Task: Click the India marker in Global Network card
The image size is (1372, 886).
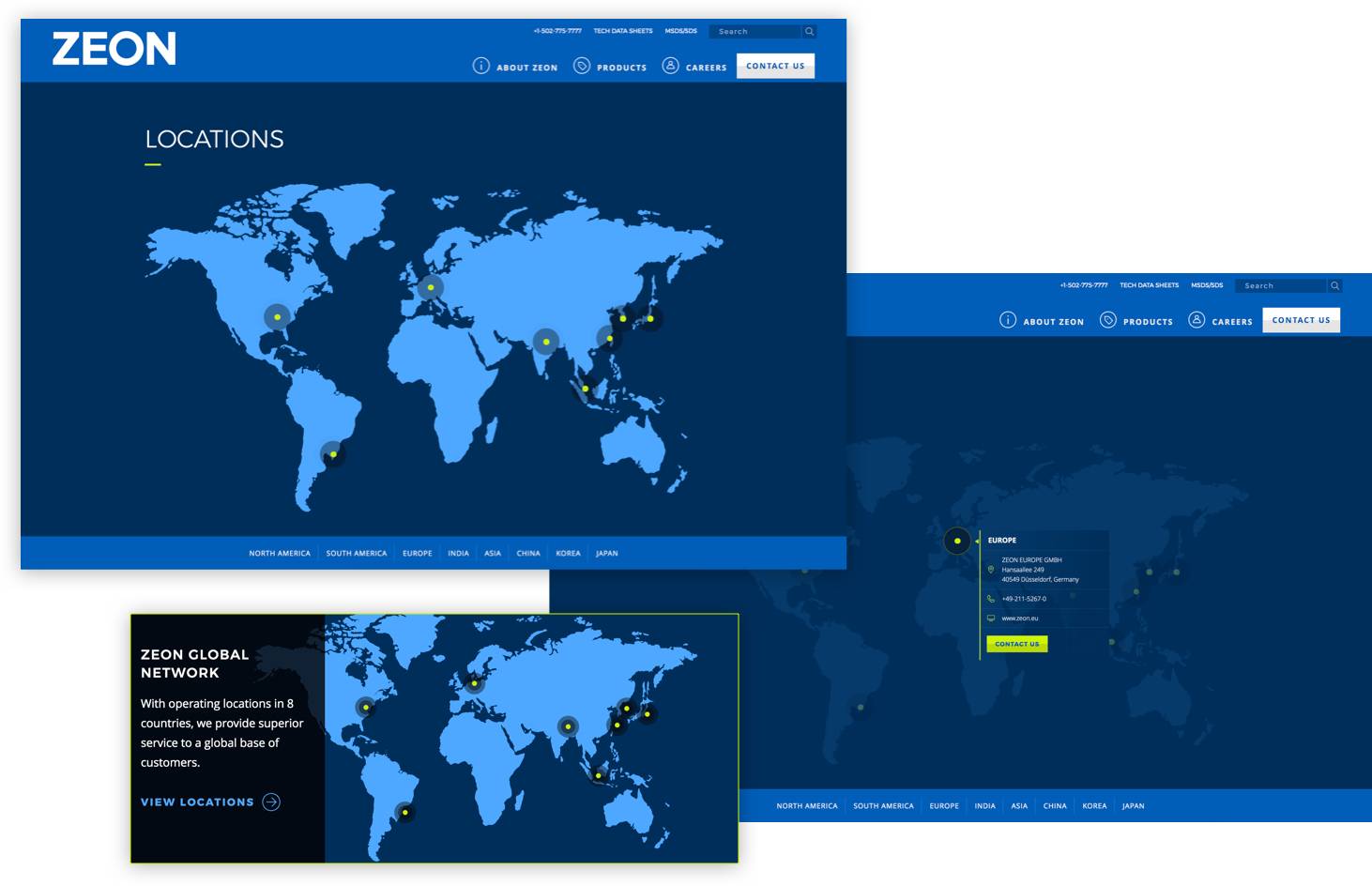Action: [568, 726]
